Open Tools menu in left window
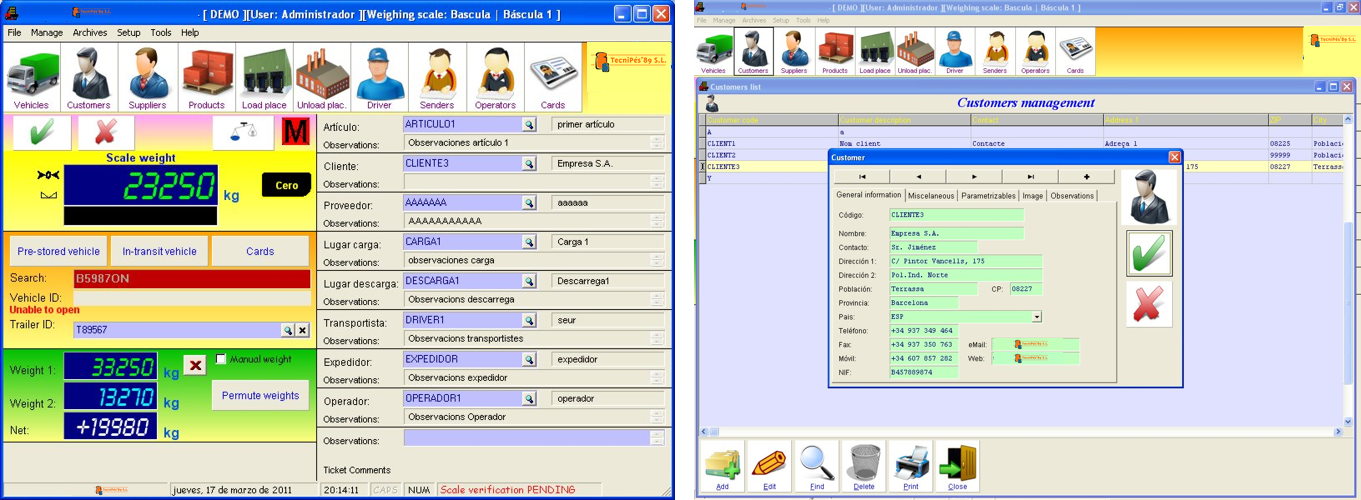The width and height of the screenshot is (1361, 500). click(161, 32)
